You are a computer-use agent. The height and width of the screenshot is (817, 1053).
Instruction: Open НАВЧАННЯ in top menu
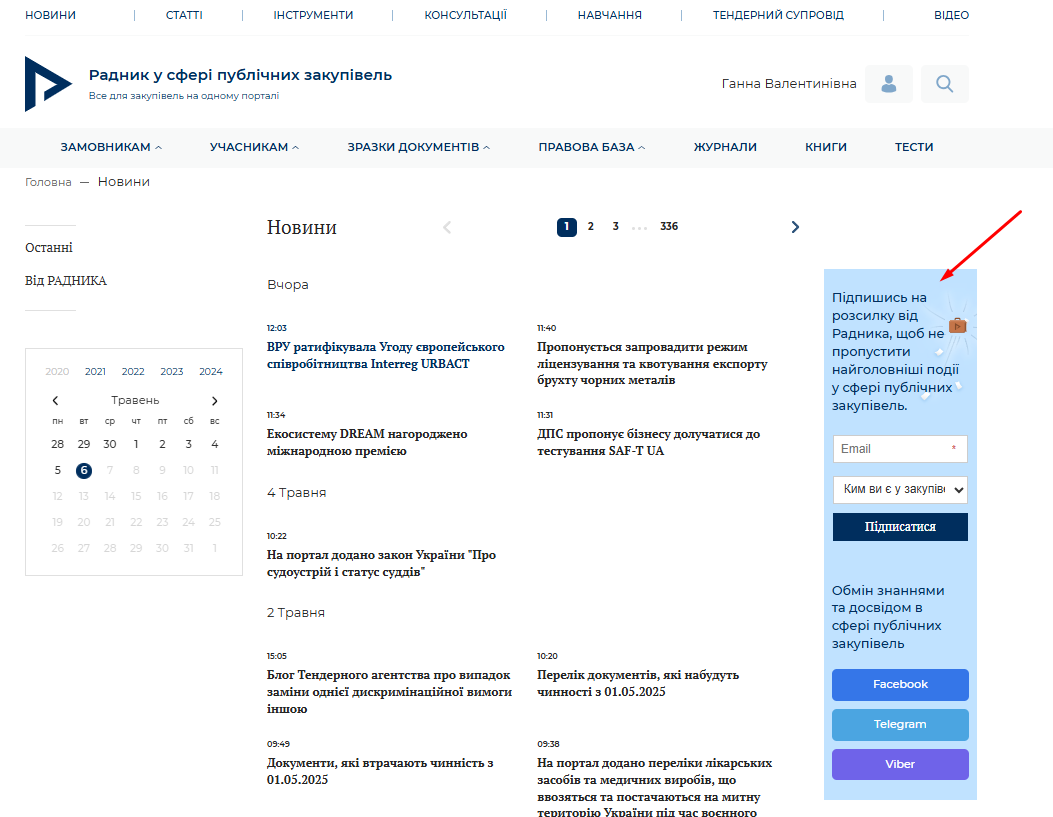coord(610,15)
